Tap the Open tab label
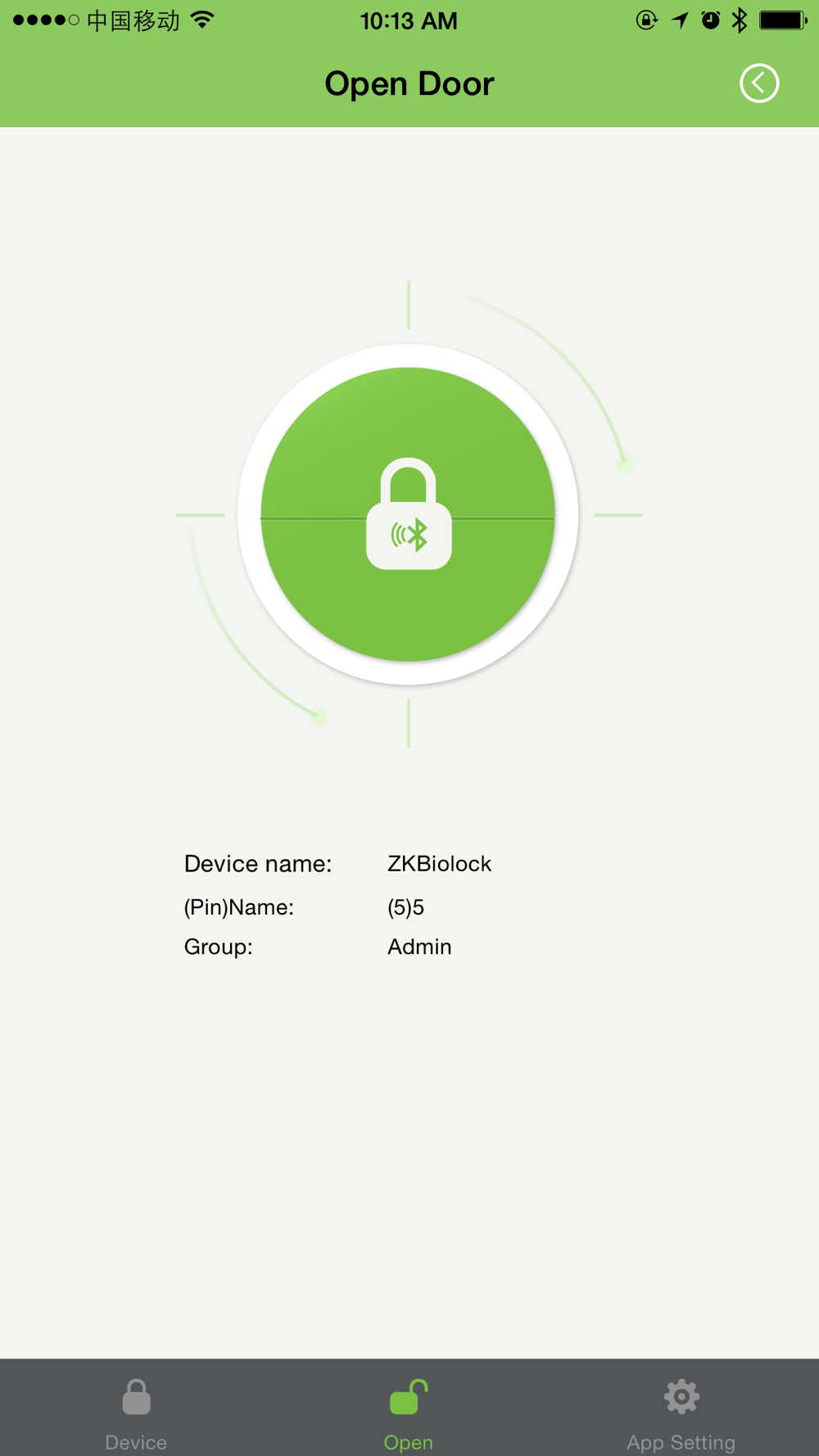This screenshot has width=819, height=1456. tap(409, 1442)
